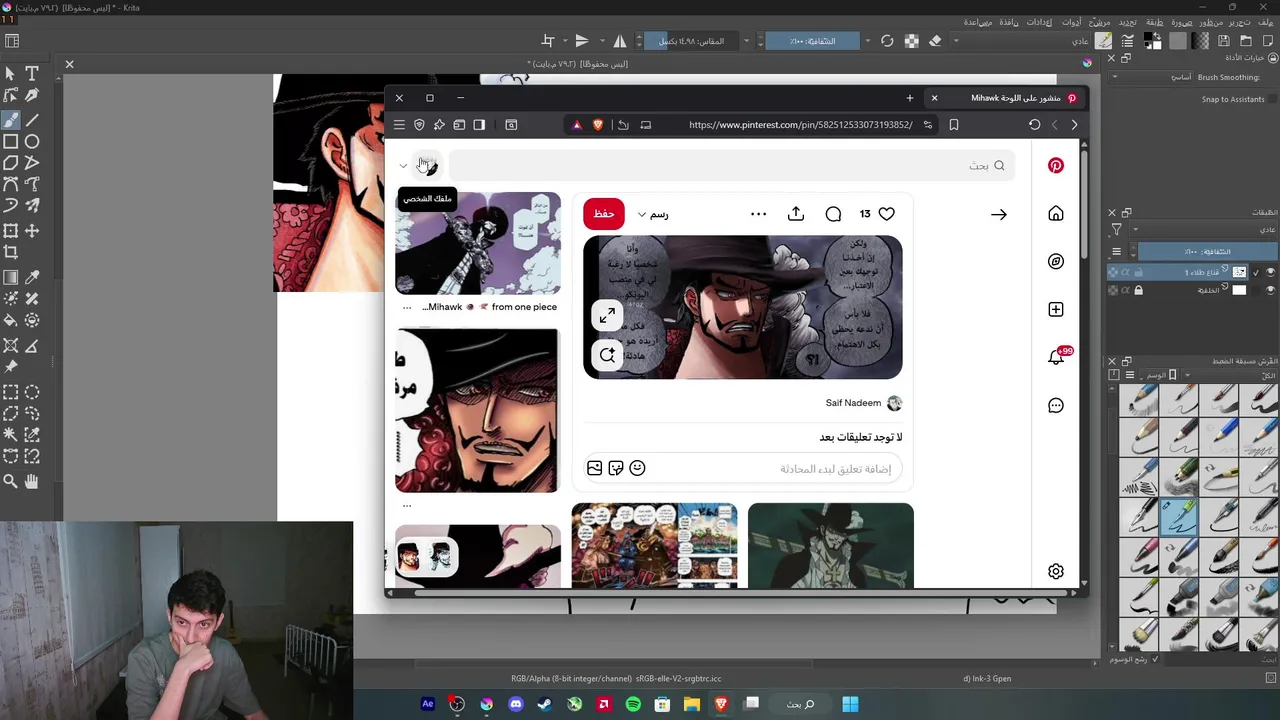Adjust the toolbar opacity slider
1280x720 pixels.
[x=811, y=41]
